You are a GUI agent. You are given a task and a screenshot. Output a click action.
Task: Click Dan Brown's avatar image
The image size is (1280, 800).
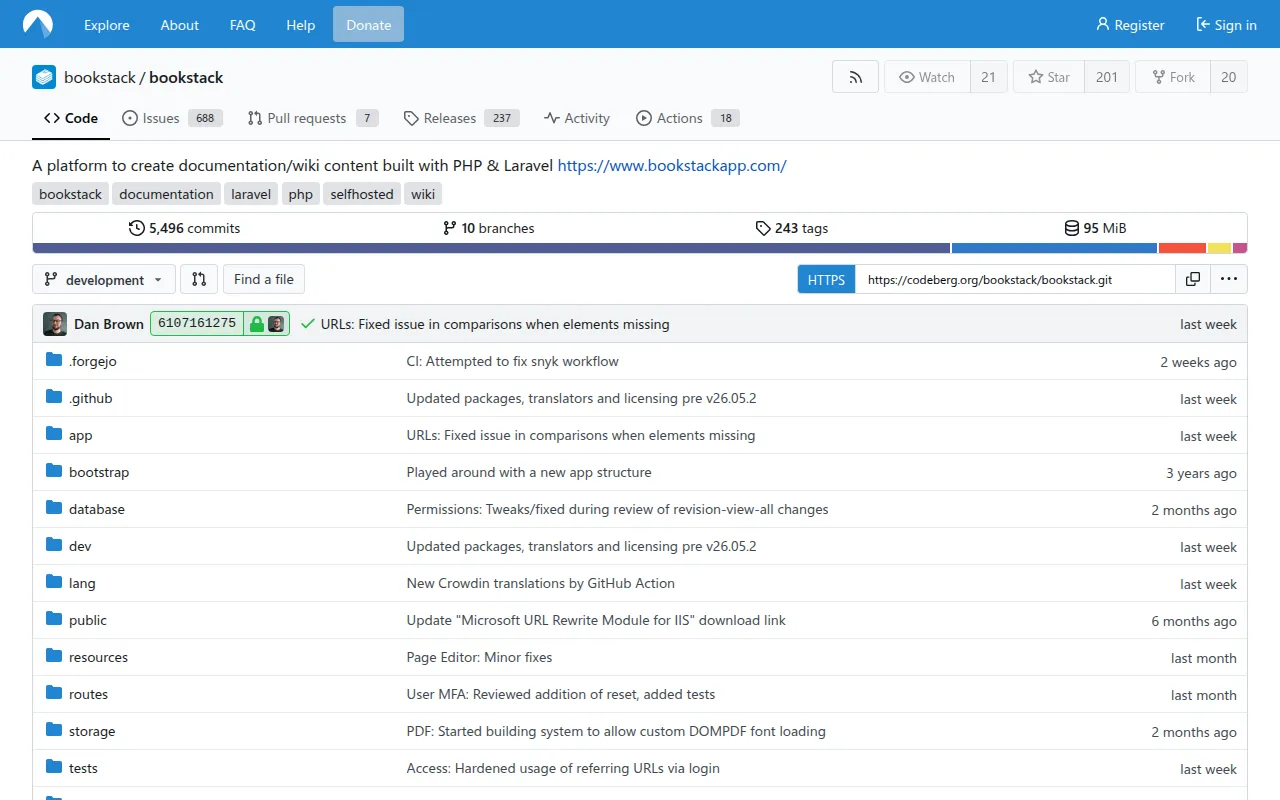pyautogui.click(x=55, y=324)
